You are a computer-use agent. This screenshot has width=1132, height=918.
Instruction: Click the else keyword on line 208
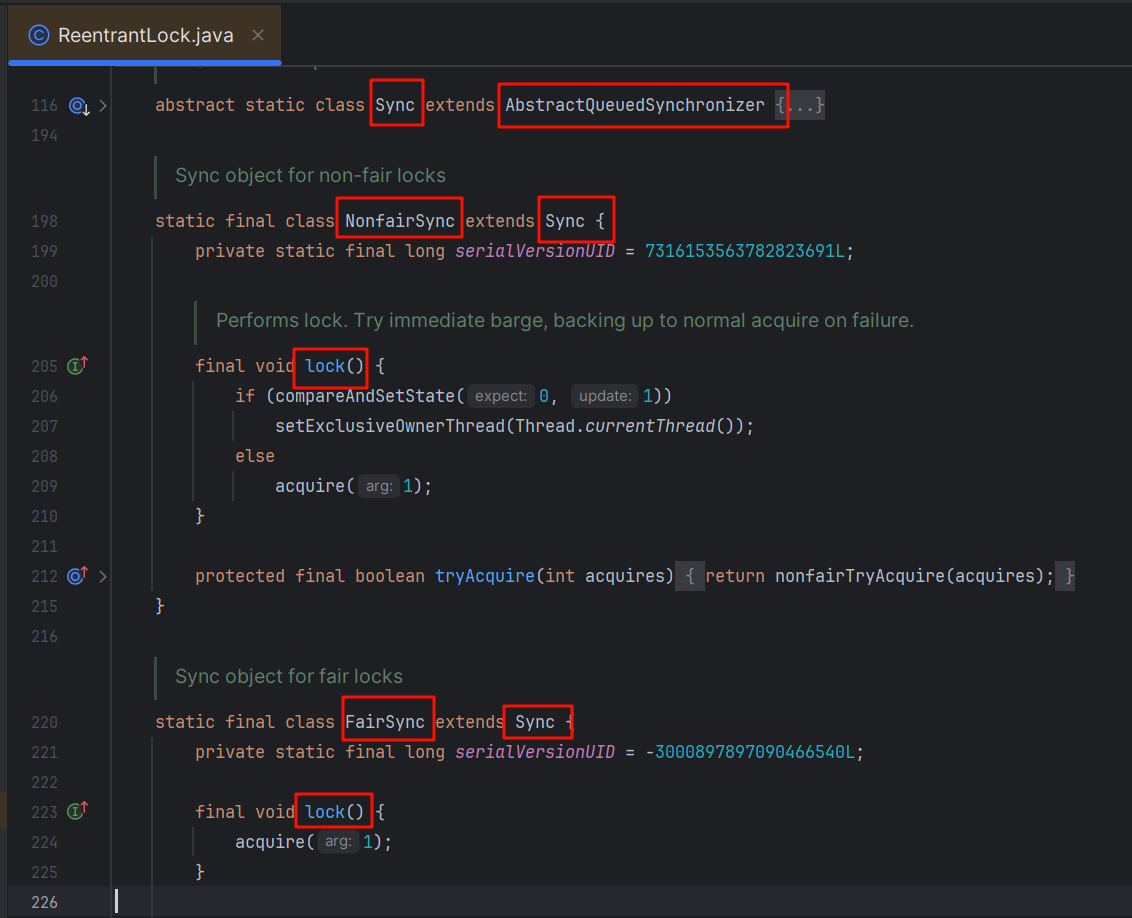coord(255,456)
